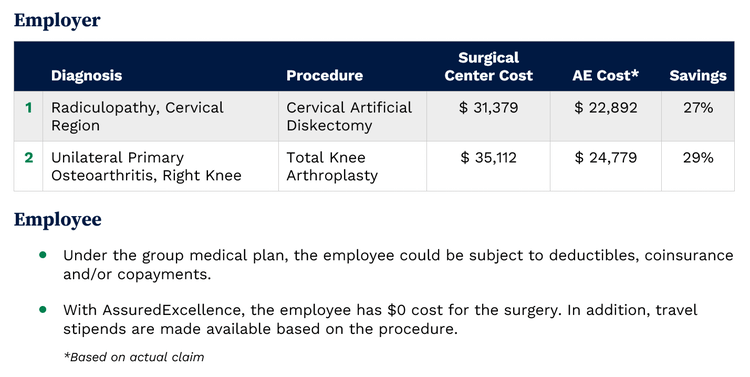Select row number 1 cell
This screenshot has height=377, width=750.
[28, 116]
